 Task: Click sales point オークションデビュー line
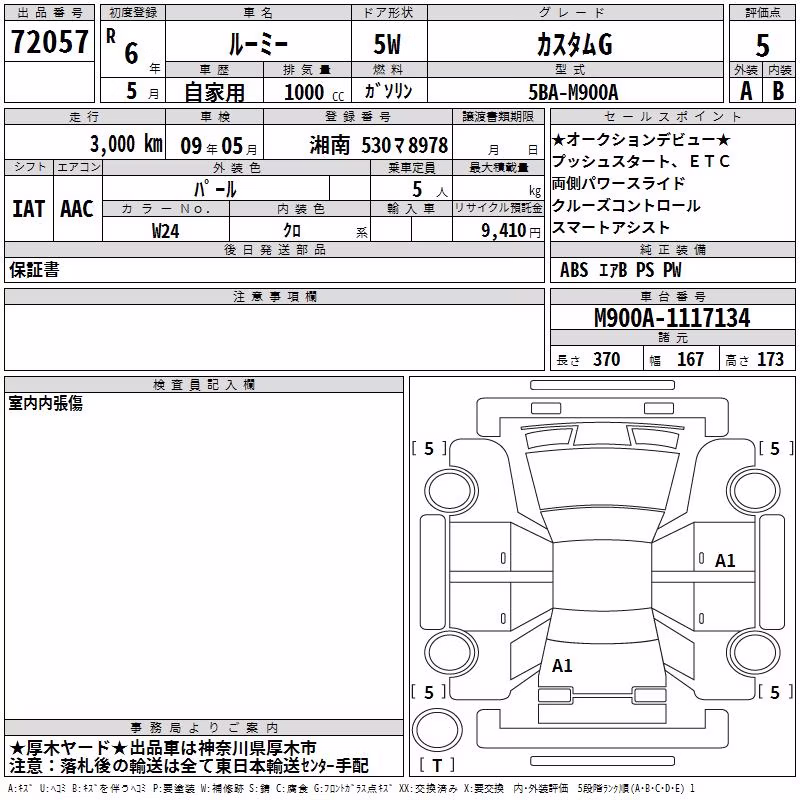641,139
